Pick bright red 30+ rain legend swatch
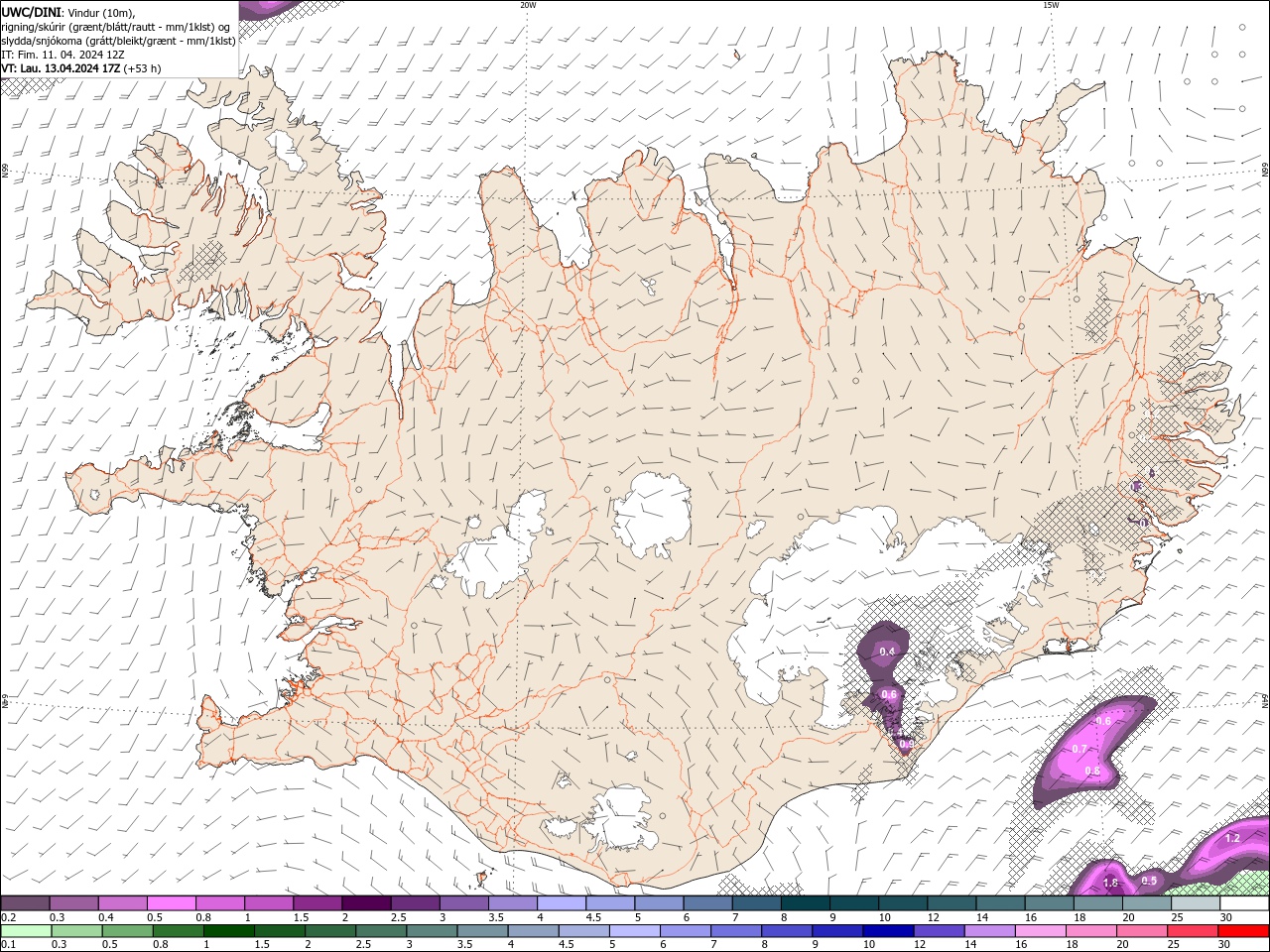The width and height of the screenshot is (1270, 952). point(1243,931)
